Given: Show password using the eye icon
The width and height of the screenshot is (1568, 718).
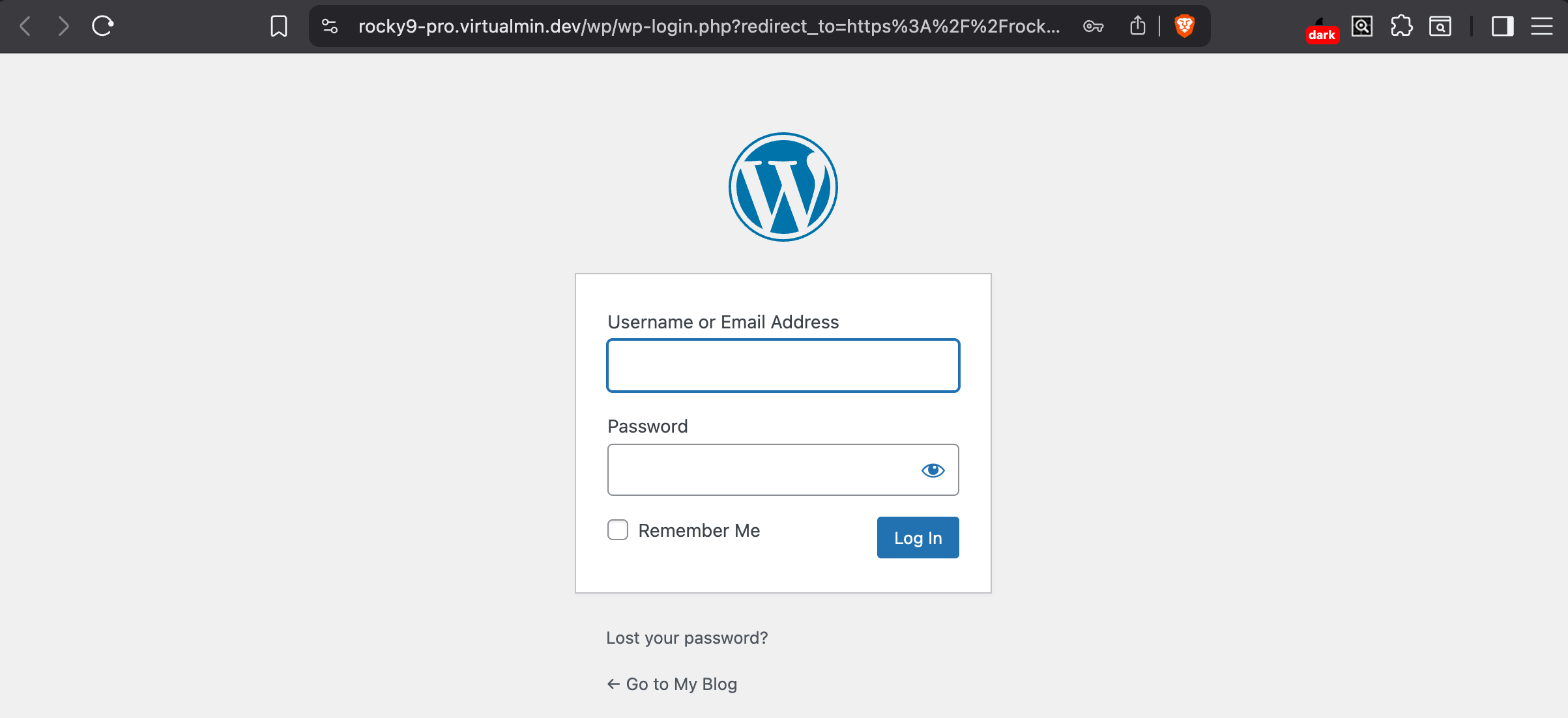Looking at the screenshot, I should (x=933, y=470).
